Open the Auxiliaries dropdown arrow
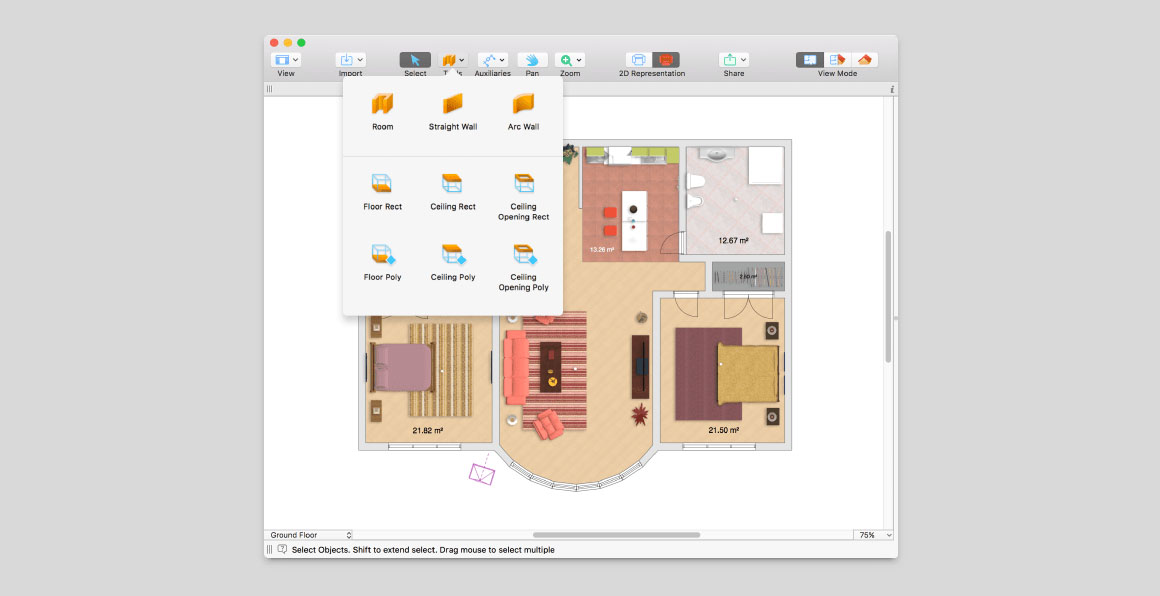 coord(502,60)
